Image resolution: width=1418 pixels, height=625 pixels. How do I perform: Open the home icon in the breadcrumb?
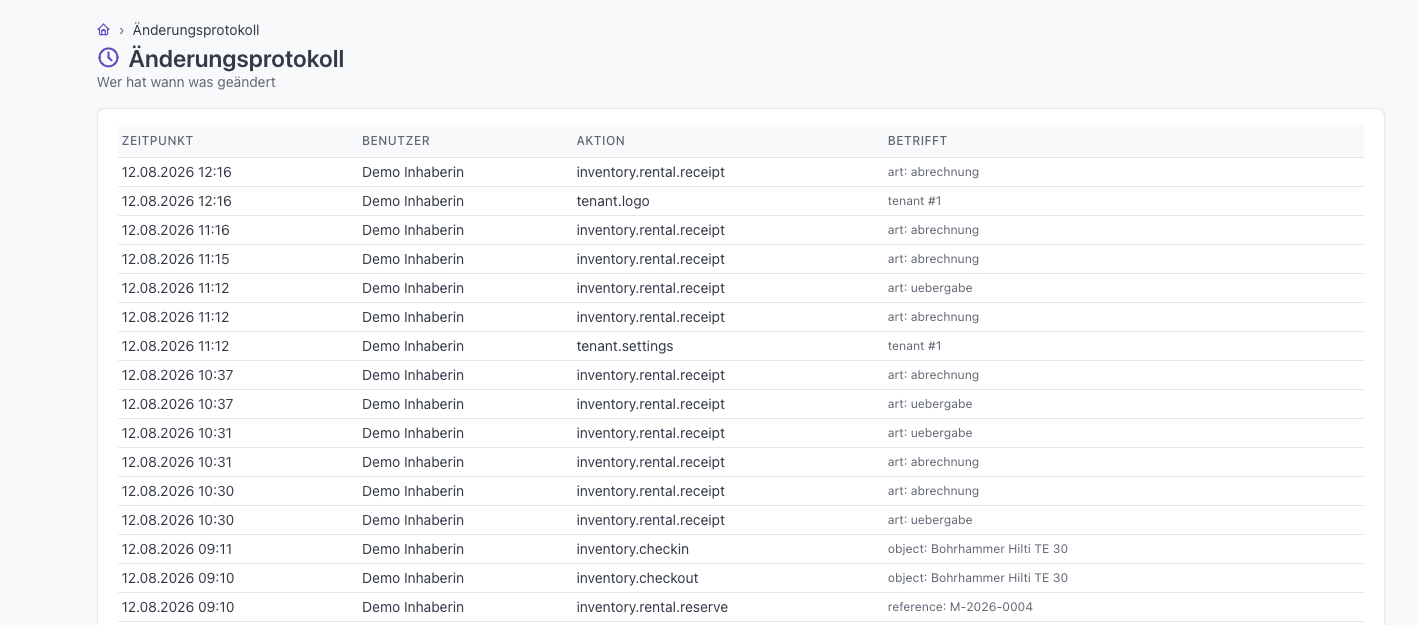pos(103,30)
